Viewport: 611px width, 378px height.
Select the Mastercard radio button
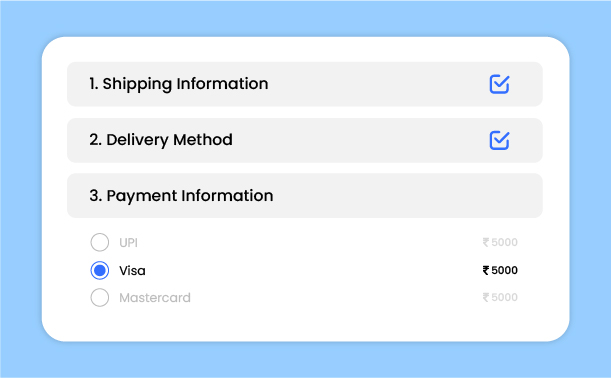100,298
